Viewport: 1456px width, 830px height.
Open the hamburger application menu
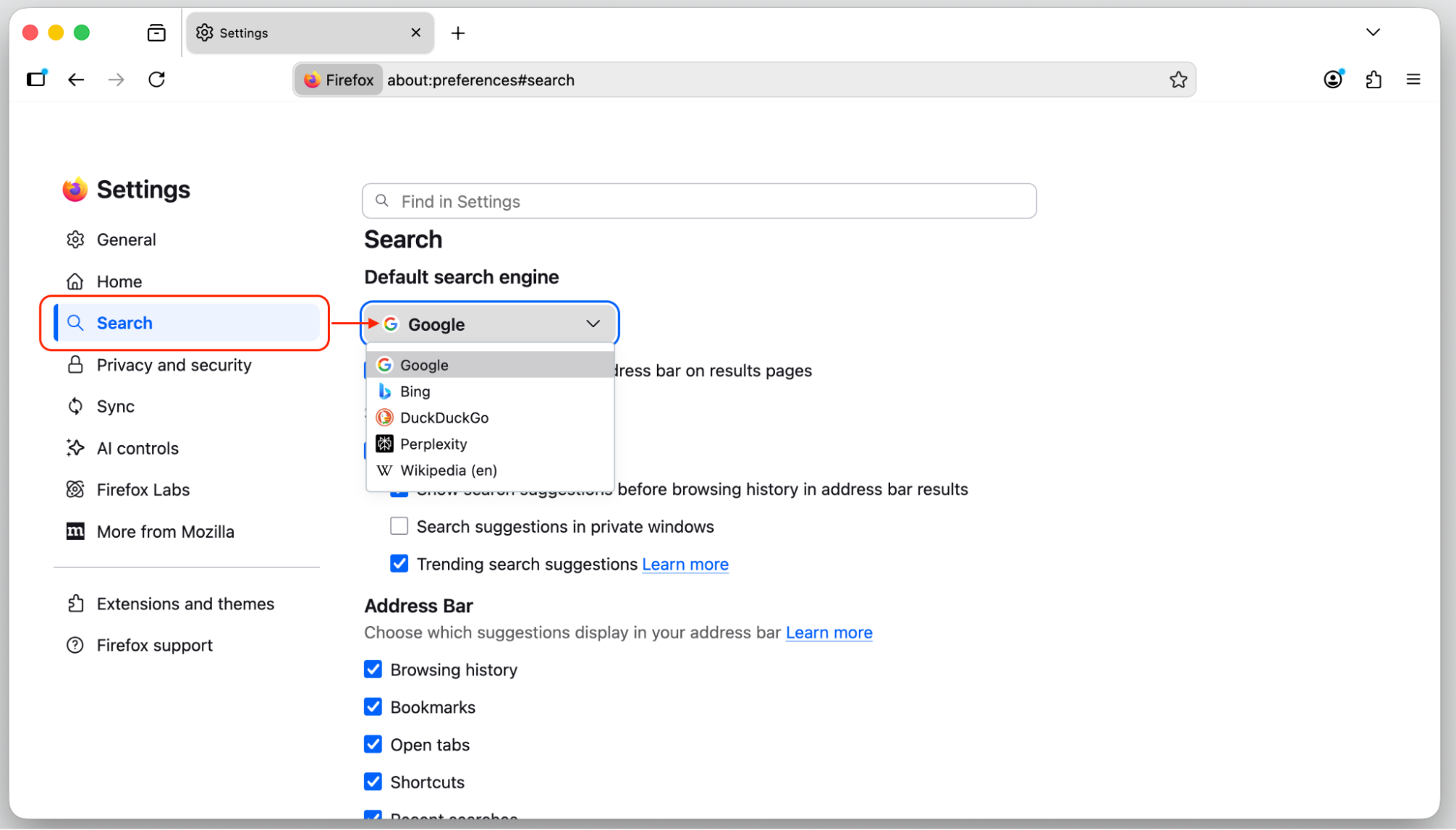point(1413,79)
